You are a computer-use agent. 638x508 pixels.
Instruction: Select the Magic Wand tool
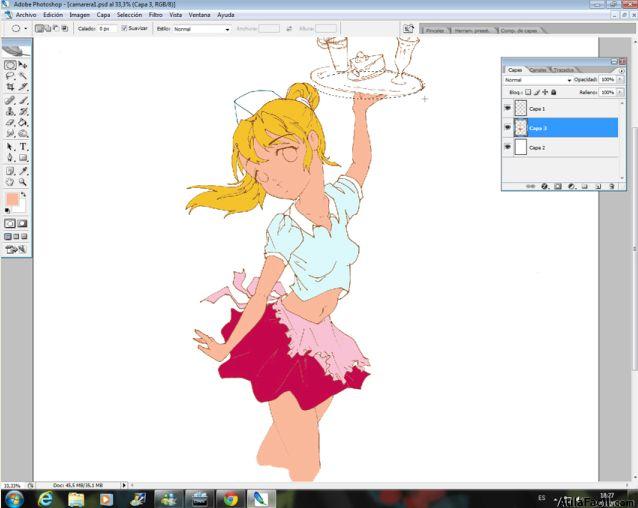pos(23,76)
